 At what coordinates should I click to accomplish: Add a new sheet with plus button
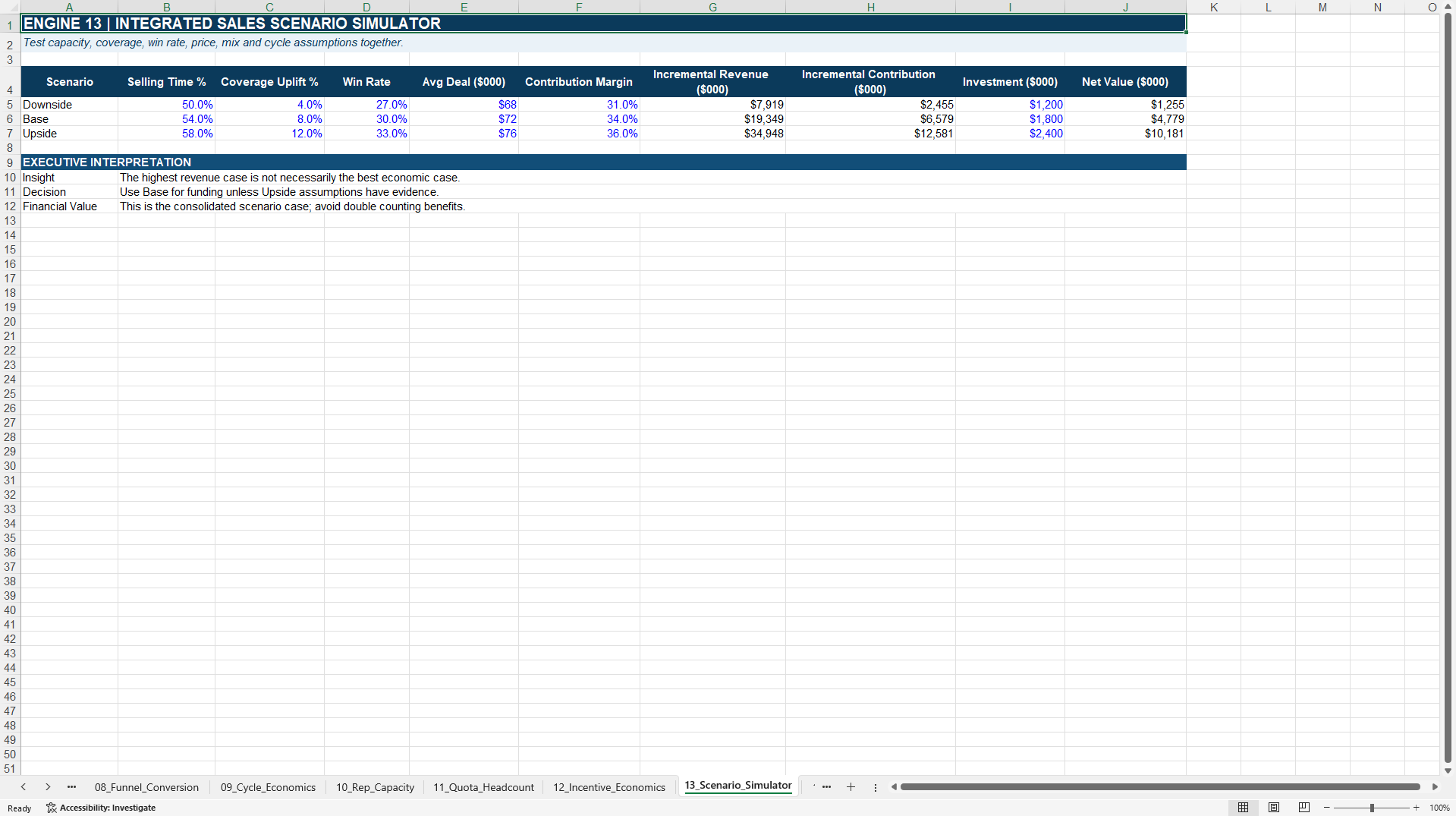tap(851, 787)
